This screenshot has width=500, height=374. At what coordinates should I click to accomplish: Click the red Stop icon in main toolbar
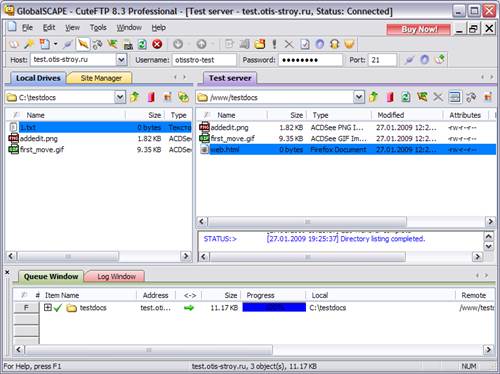tap(157, 44)
